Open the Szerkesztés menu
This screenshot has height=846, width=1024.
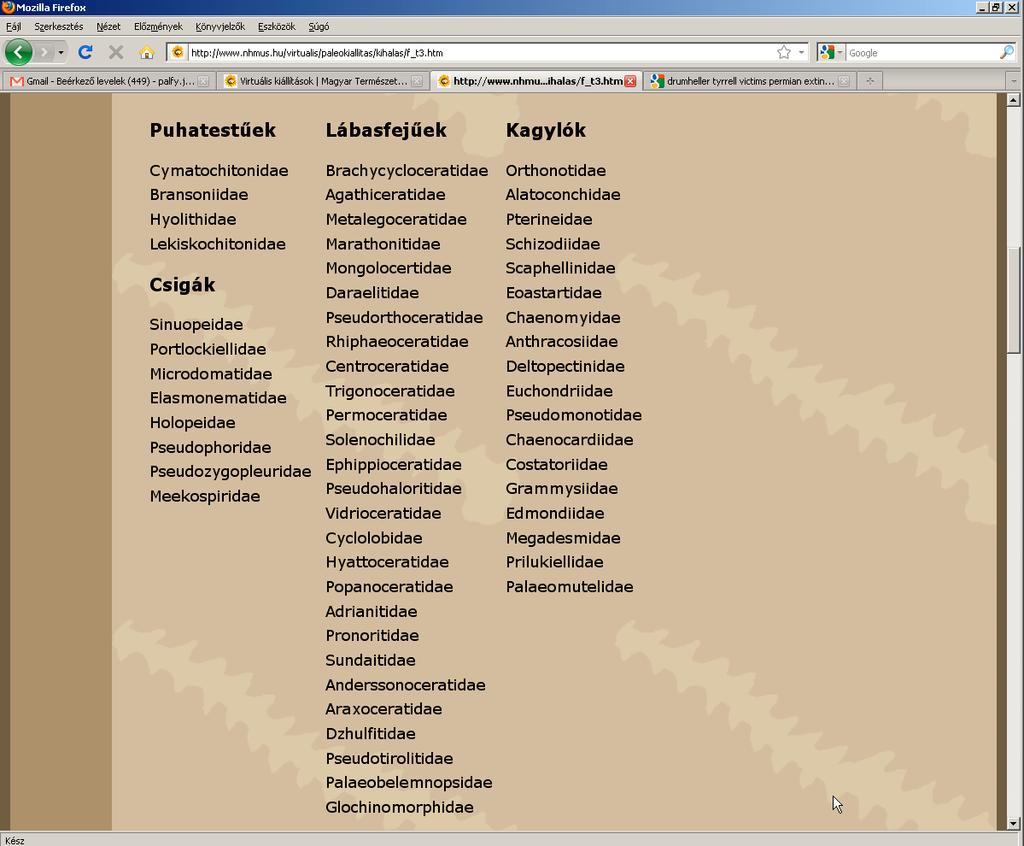[59, 27]
